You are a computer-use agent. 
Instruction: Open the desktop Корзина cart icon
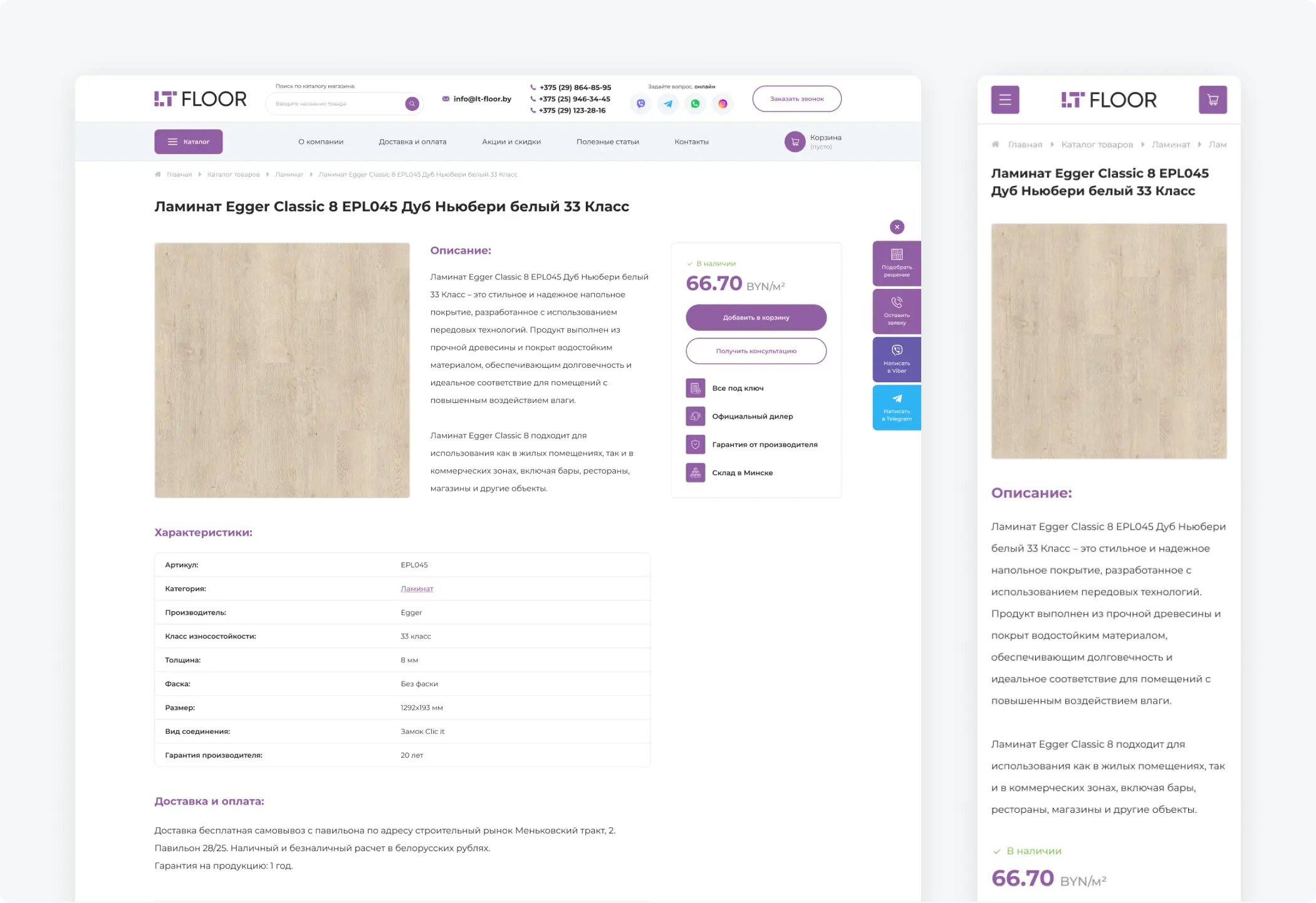tap(795, 142)
